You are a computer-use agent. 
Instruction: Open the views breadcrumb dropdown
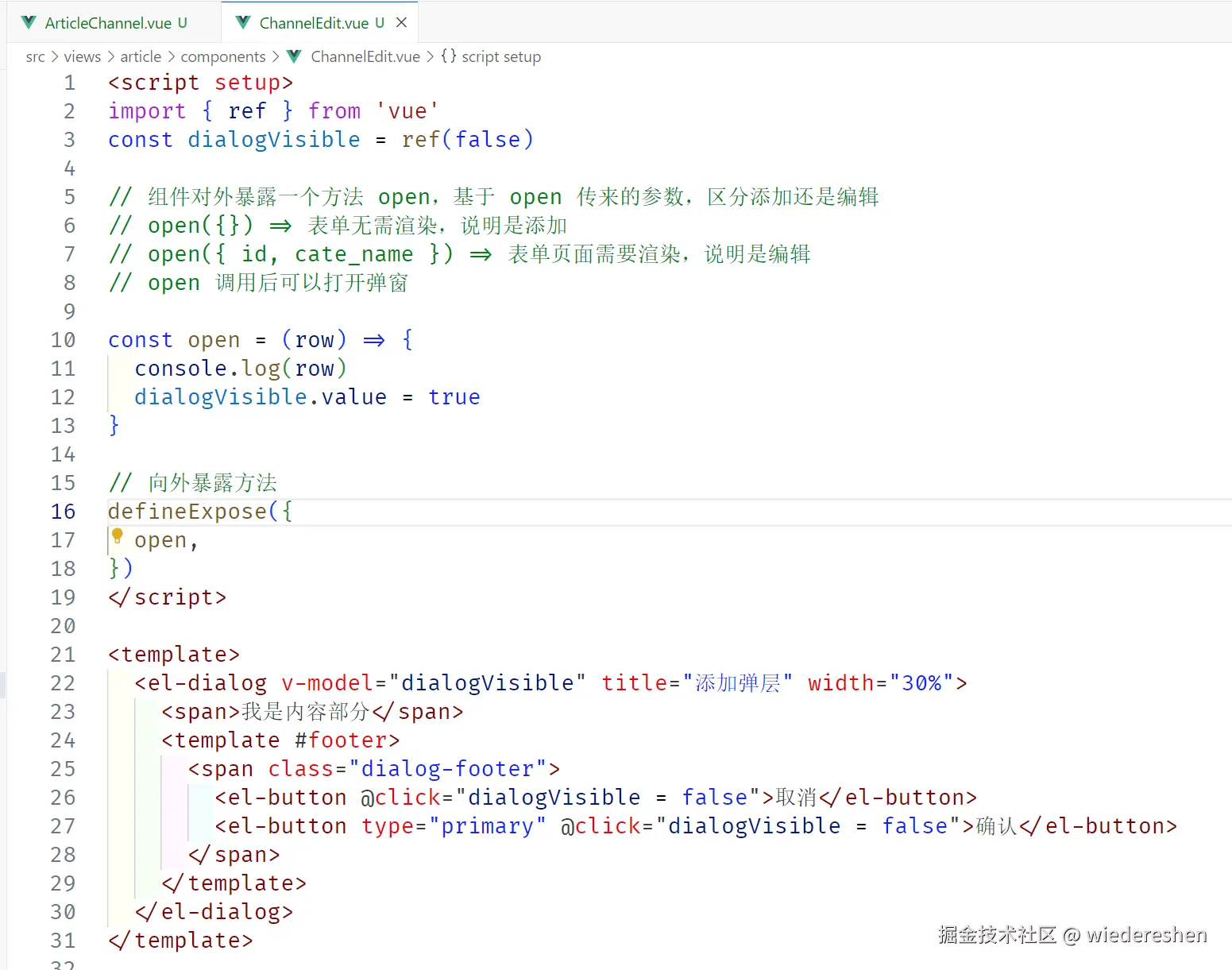[x=82, y=56]
